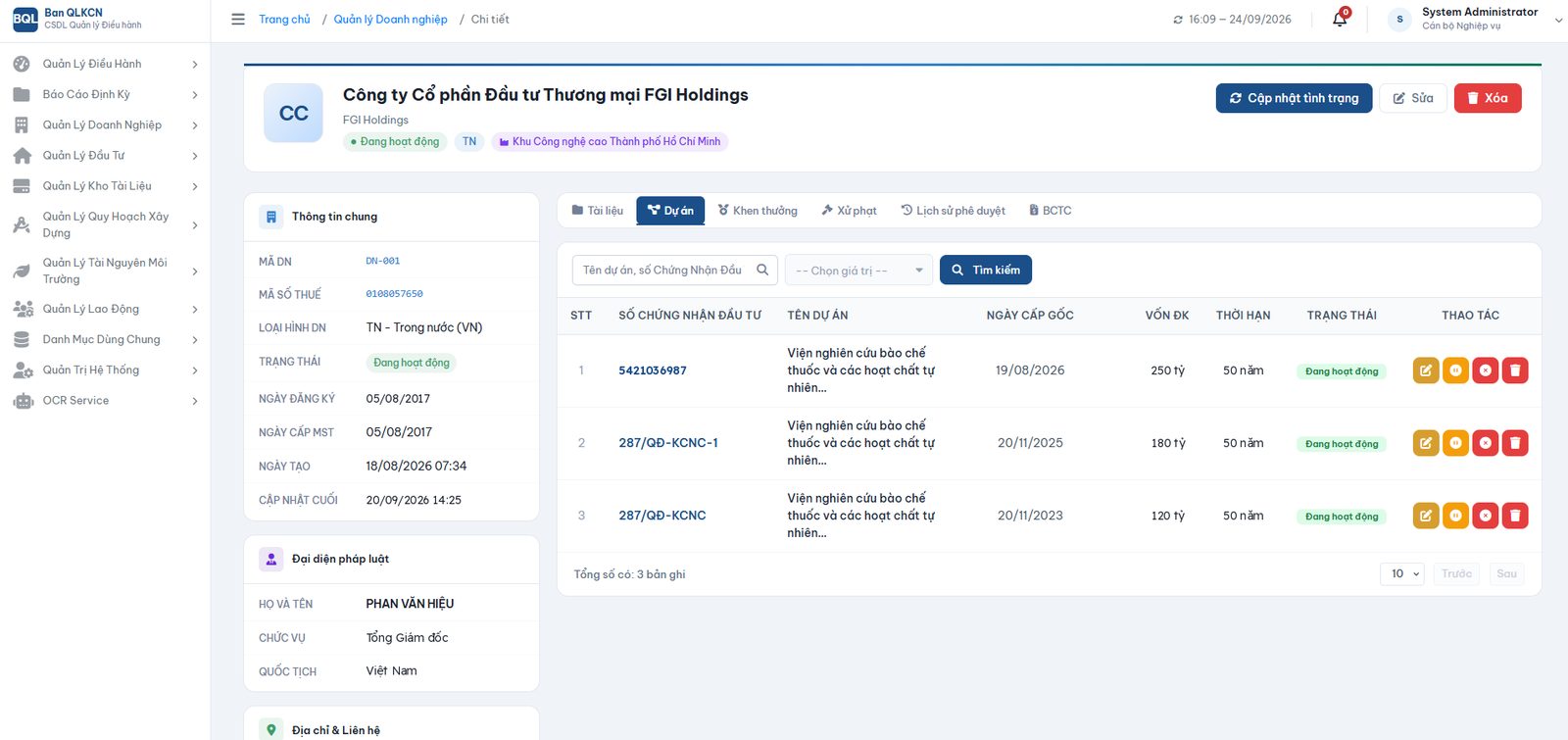Switch to the Khen thưởng tab

tap(758, 211)
